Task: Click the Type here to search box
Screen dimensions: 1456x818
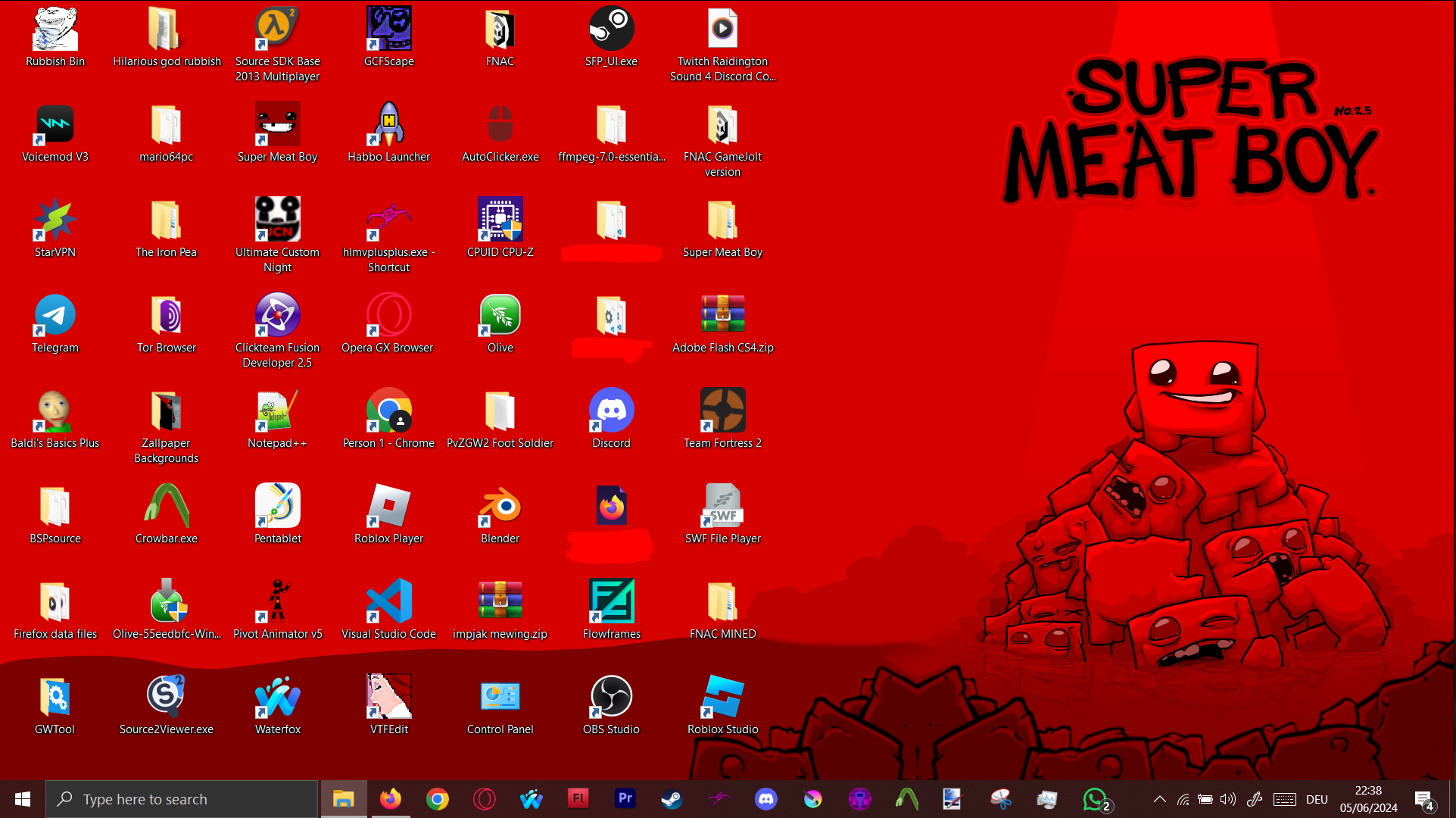Action: point(182,799)
